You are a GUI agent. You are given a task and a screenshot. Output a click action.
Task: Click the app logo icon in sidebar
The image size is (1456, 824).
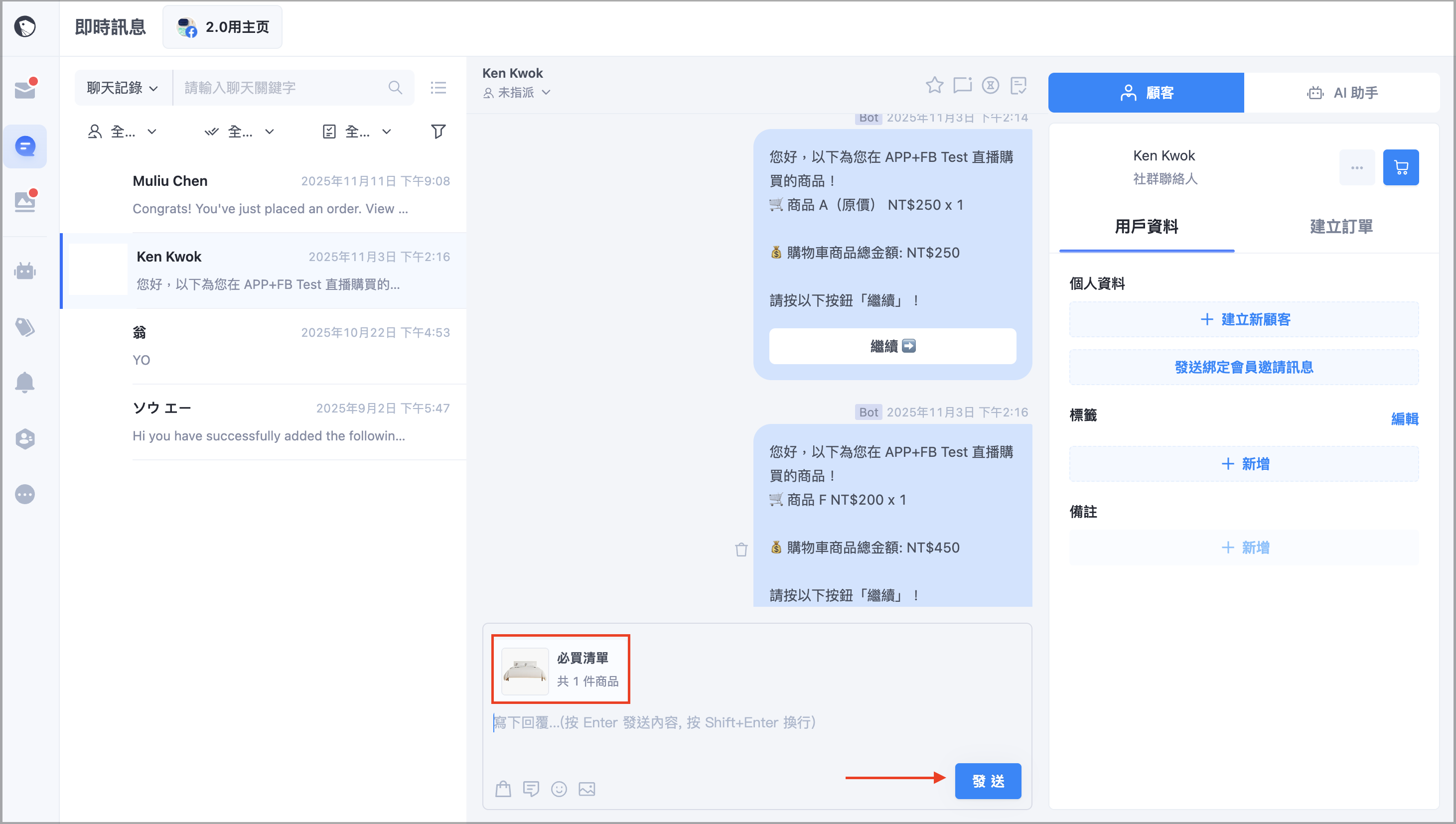(x=25, y=26)
